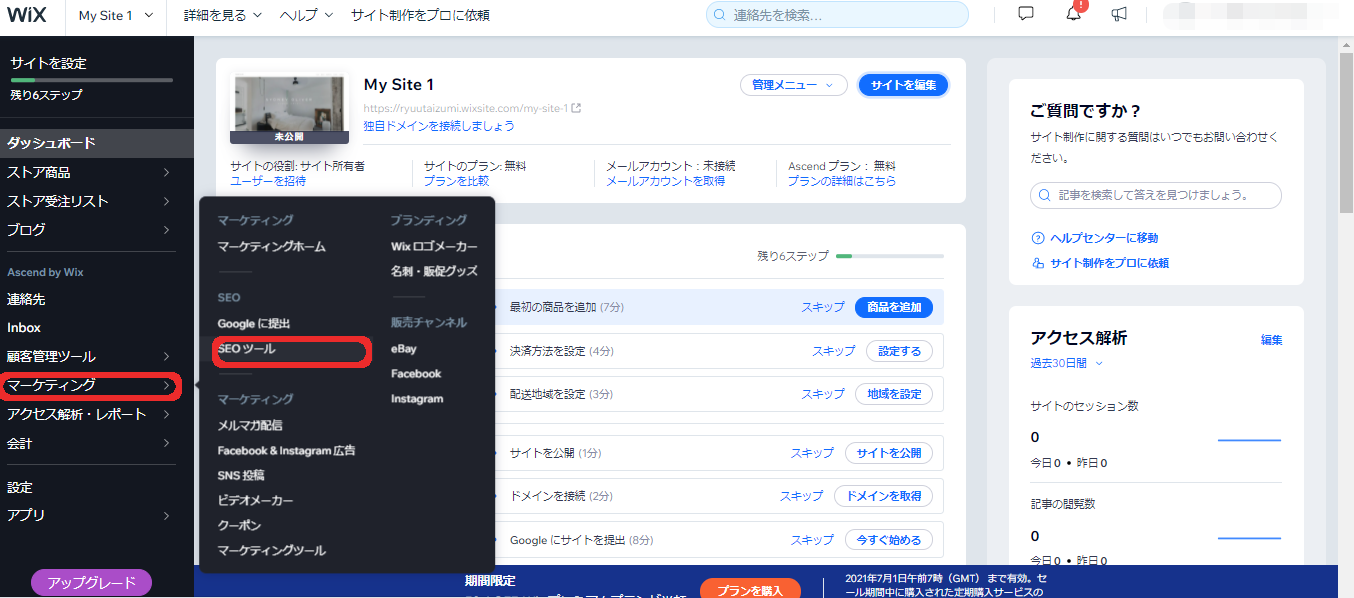Choose マーケティングツール from flyout
Screen dimensions: 1354x598
[272, 550]
